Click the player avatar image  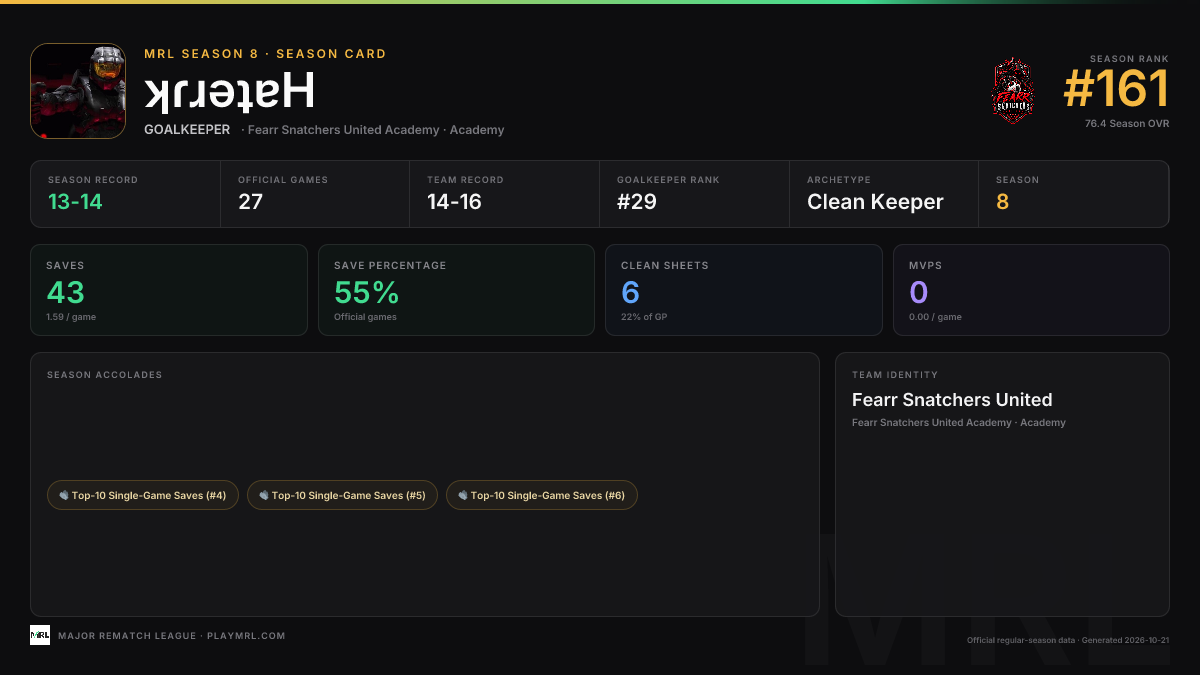click(x=78, y=91)
